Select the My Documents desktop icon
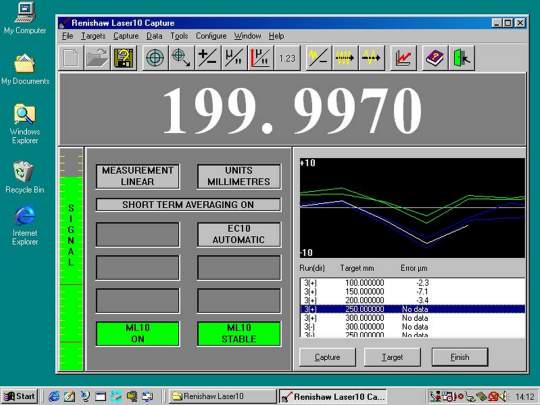The image size is (540, 405). (25, 69)
